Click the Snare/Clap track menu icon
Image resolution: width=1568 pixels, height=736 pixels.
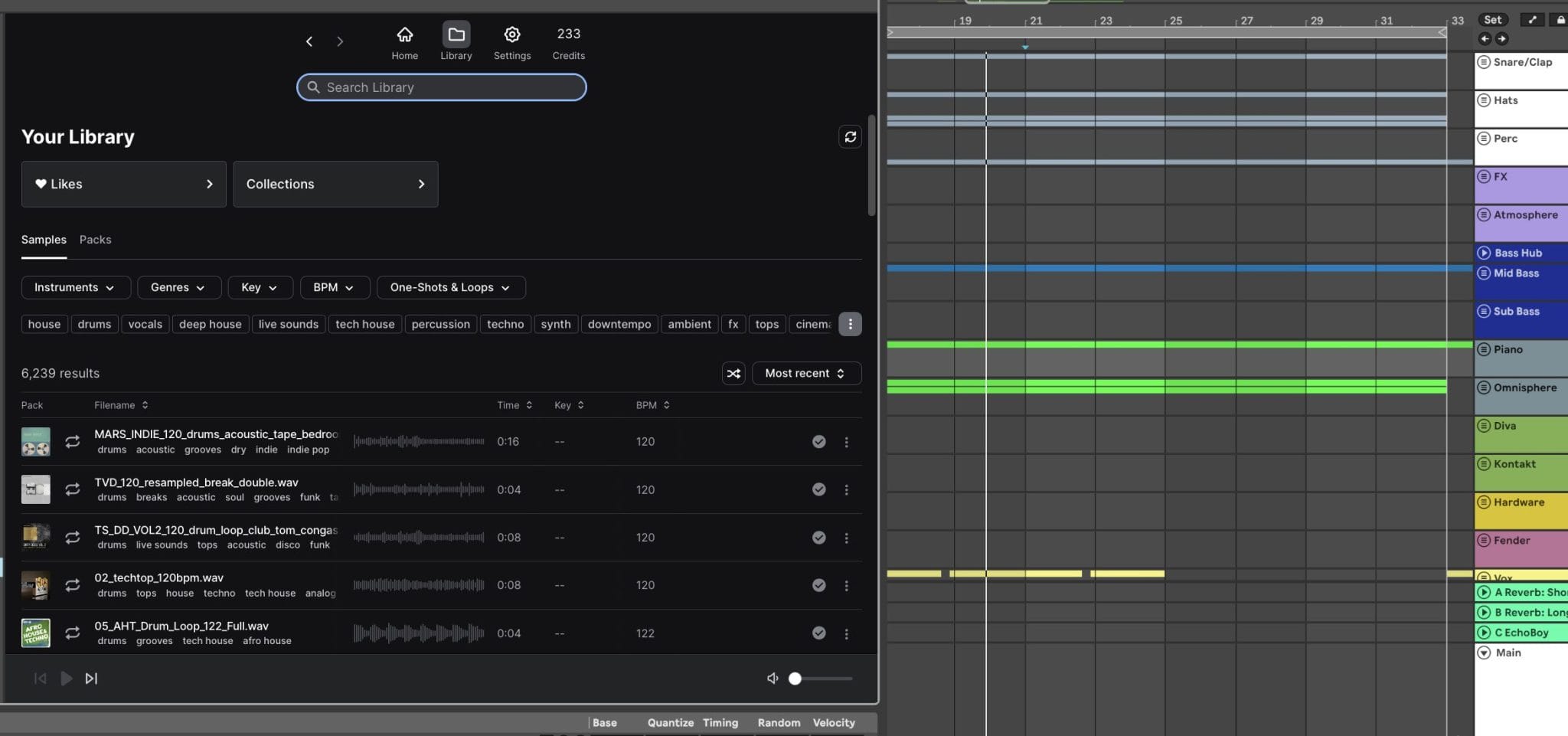[1485, 62]
